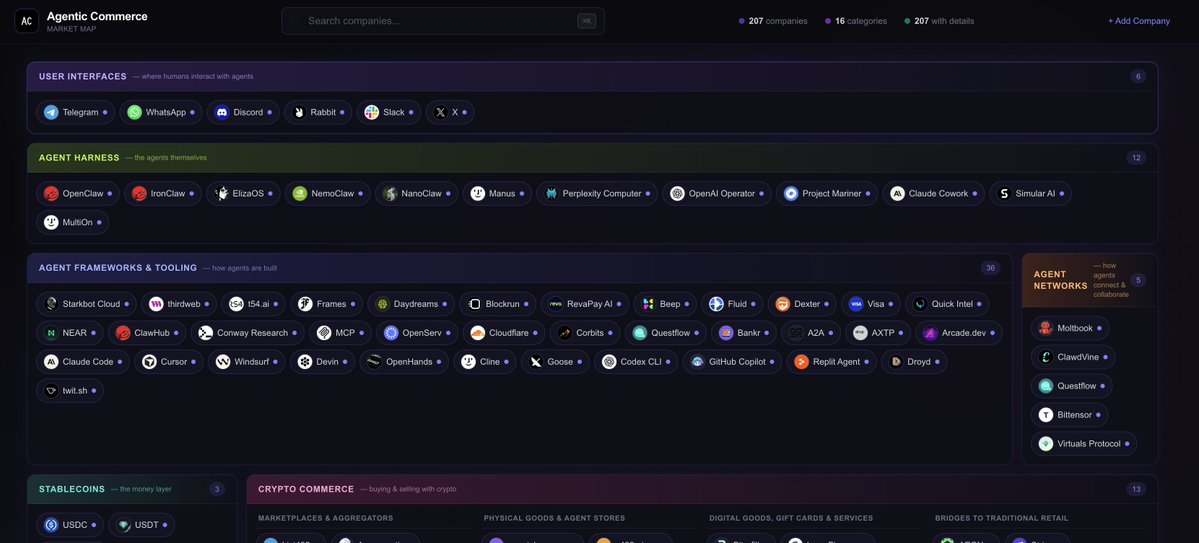Click the ClawHub icon
The height and width of the screenshot is (543, 1199).
tap(122, 333)
